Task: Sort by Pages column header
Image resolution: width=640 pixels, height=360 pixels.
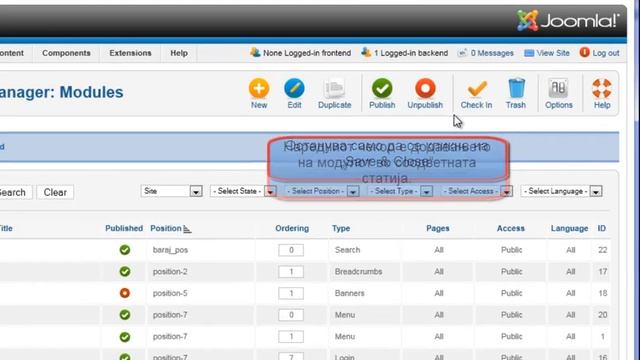Action: click(438, 229)
